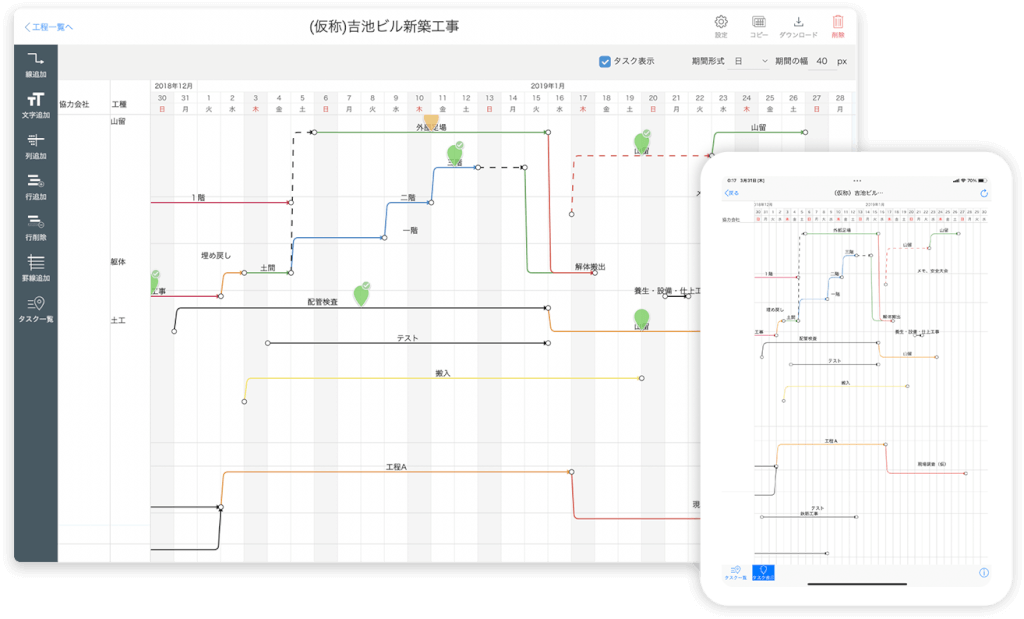
Task: Open the 設定 settings gear
Action: [x=722, y=24]
